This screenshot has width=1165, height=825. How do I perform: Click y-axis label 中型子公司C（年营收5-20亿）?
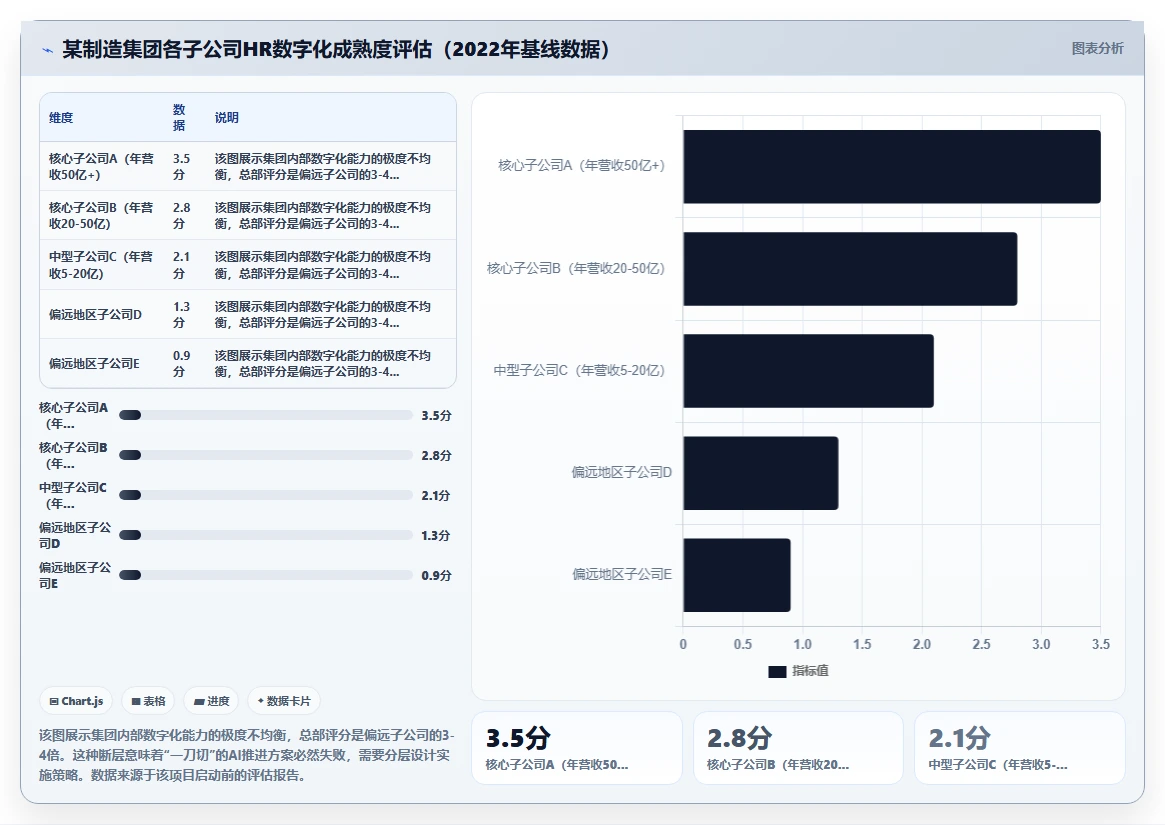[x=579, y=369]
